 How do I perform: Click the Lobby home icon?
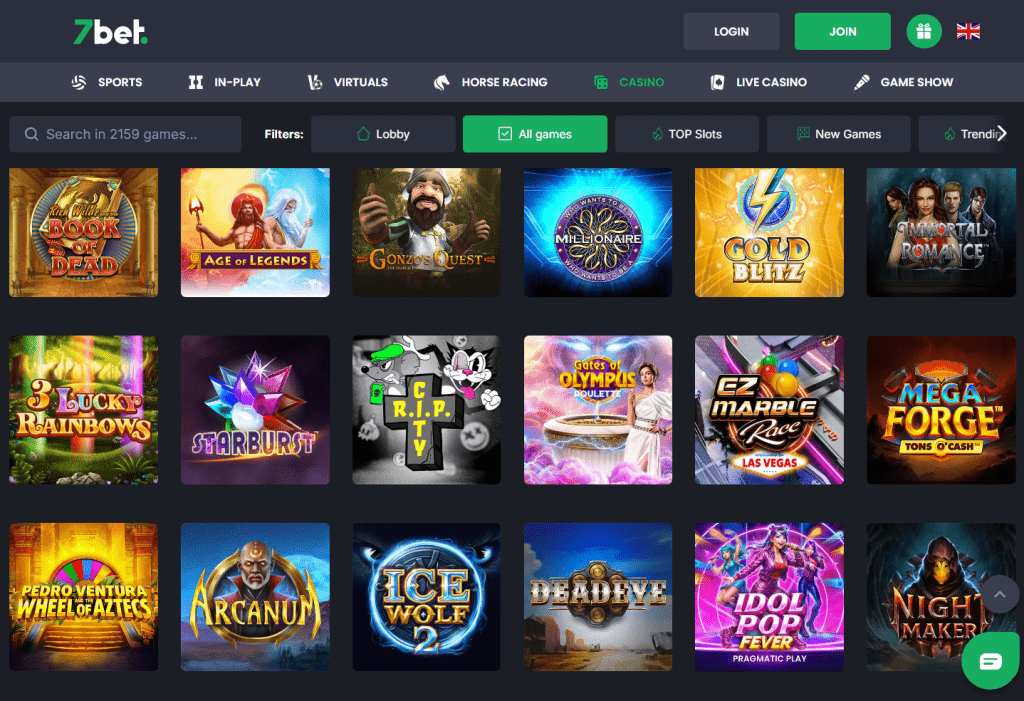tap(363, 134)
